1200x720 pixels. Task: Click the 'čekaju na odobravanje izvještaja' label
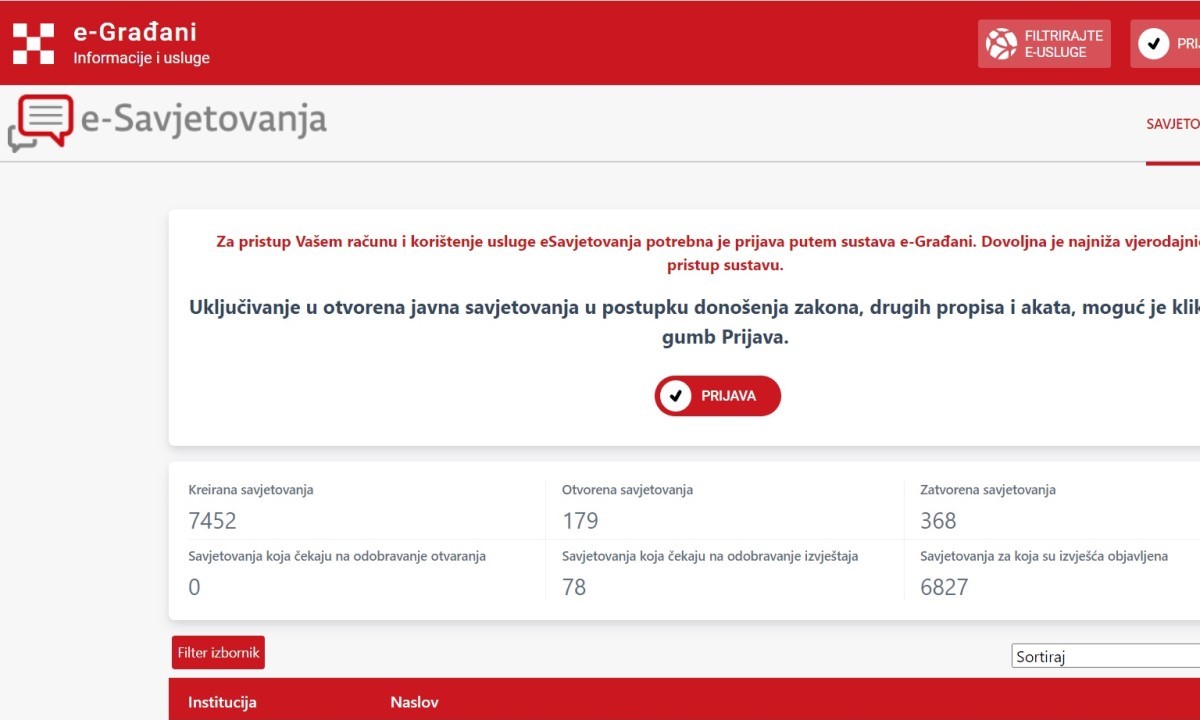coord(710,556)
